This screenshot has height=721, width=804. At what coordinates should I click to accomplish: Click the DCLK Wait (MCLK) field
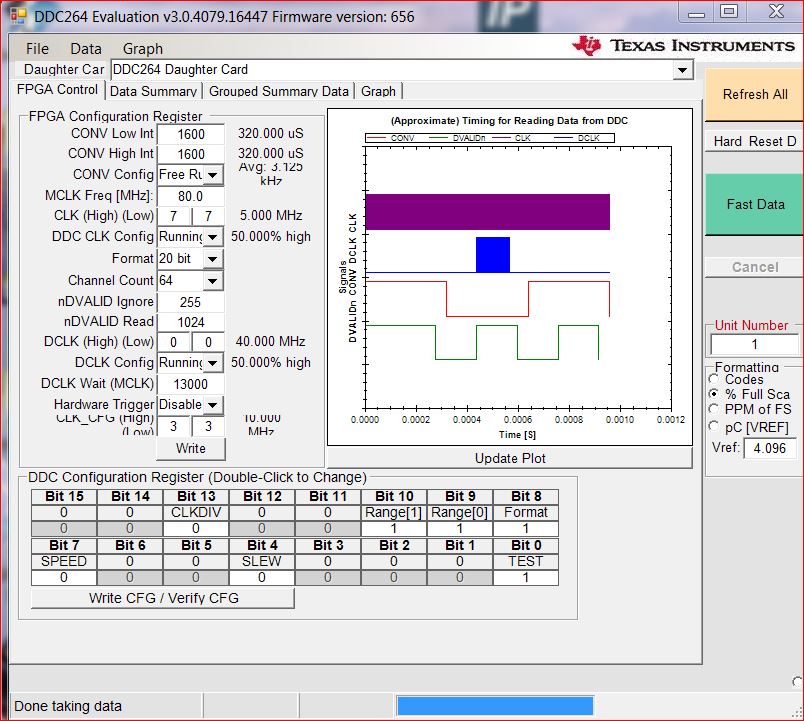click(x=191, y=384)
